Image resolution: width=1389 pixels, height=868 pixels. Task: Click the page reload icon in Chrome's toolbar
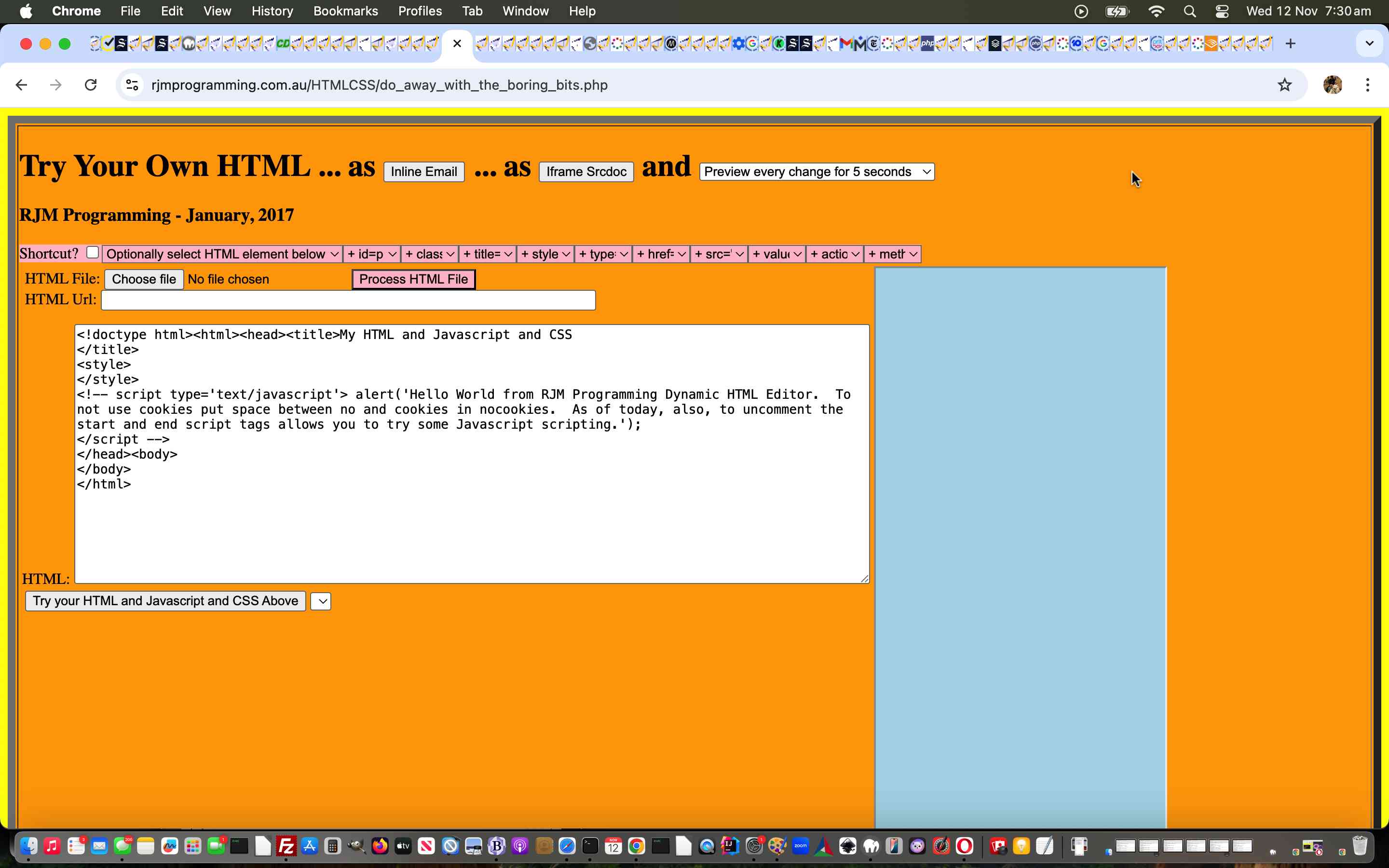point(90,84)
